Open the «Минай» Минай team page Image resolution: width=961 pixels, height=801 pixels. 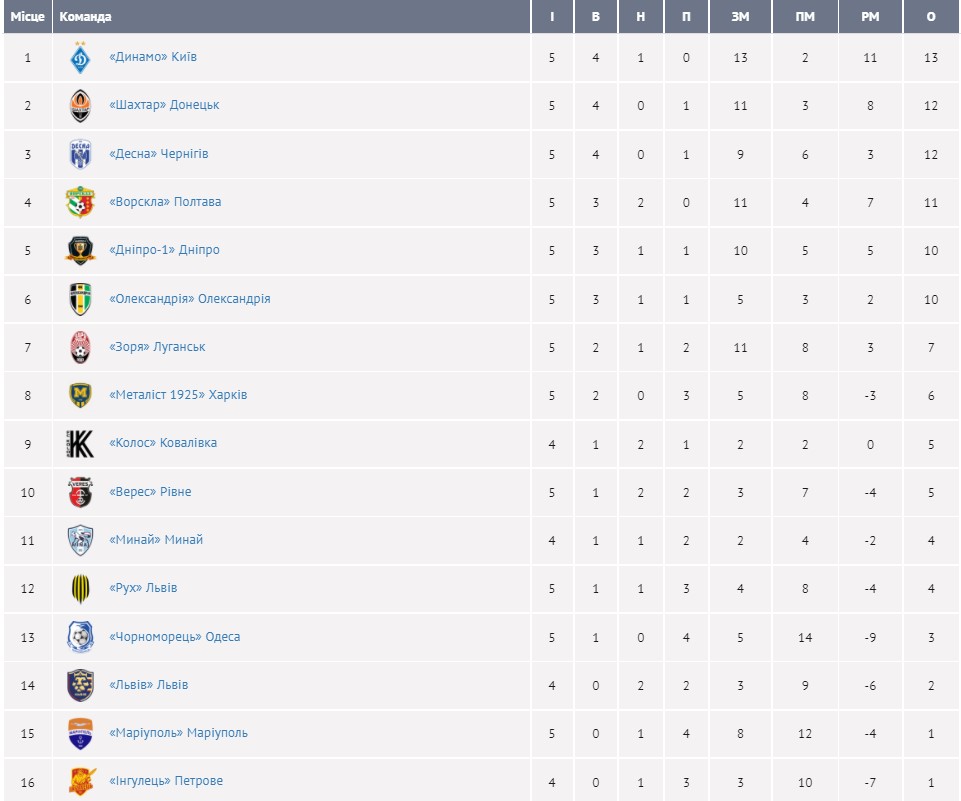(156, 540)
